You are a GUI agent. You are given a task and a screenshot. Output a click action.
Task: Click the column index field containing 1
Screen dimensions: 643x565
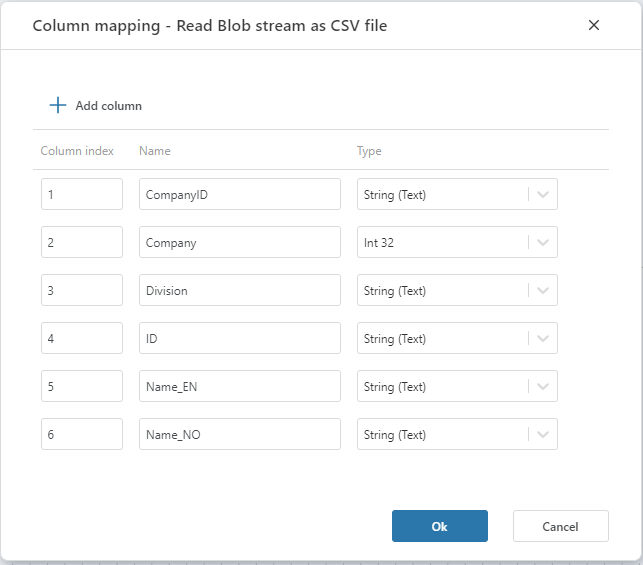[x=81, y=195]
